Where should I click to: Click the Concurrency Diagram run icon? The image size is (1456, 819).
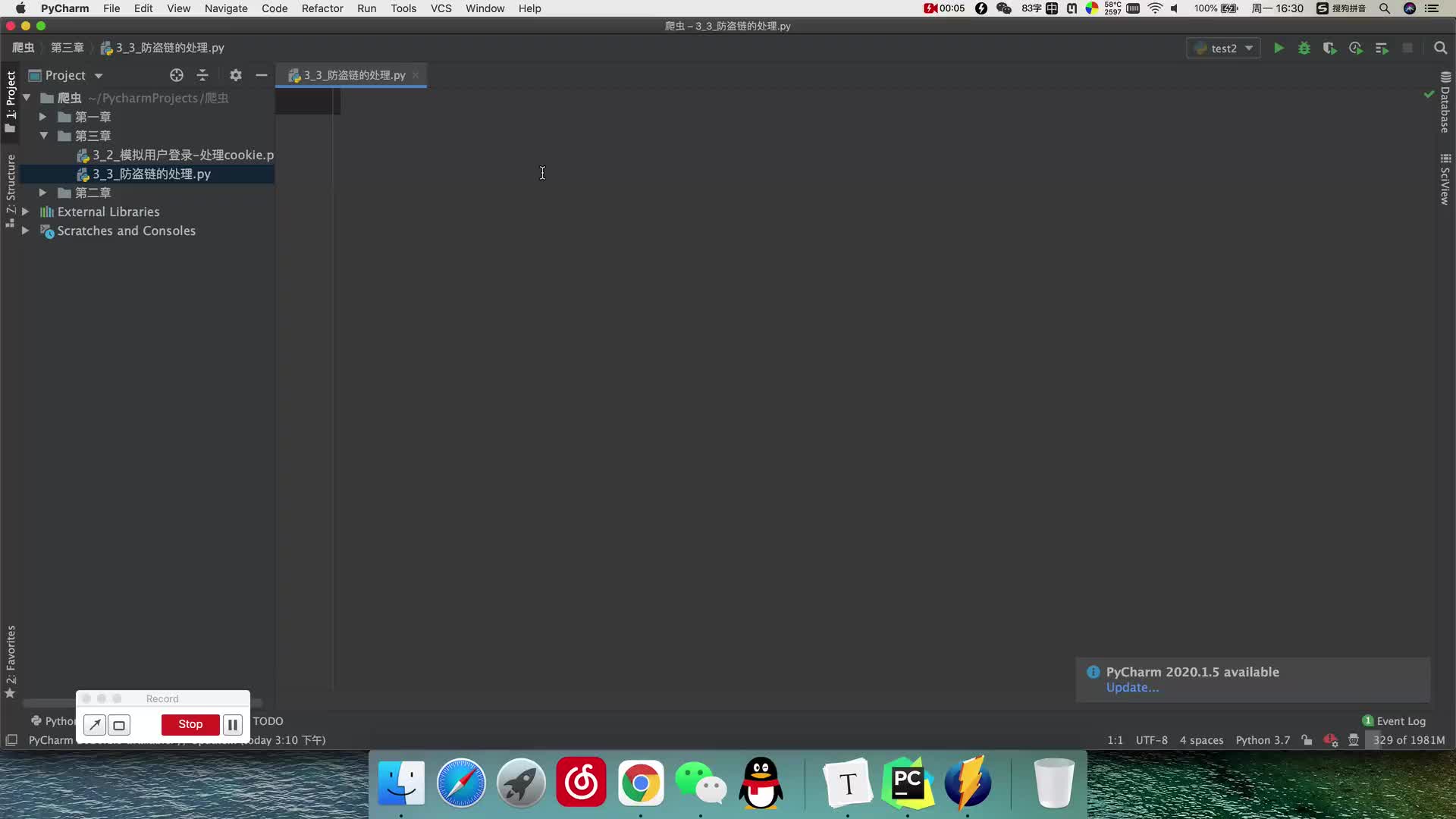(x=1382, y=48)
